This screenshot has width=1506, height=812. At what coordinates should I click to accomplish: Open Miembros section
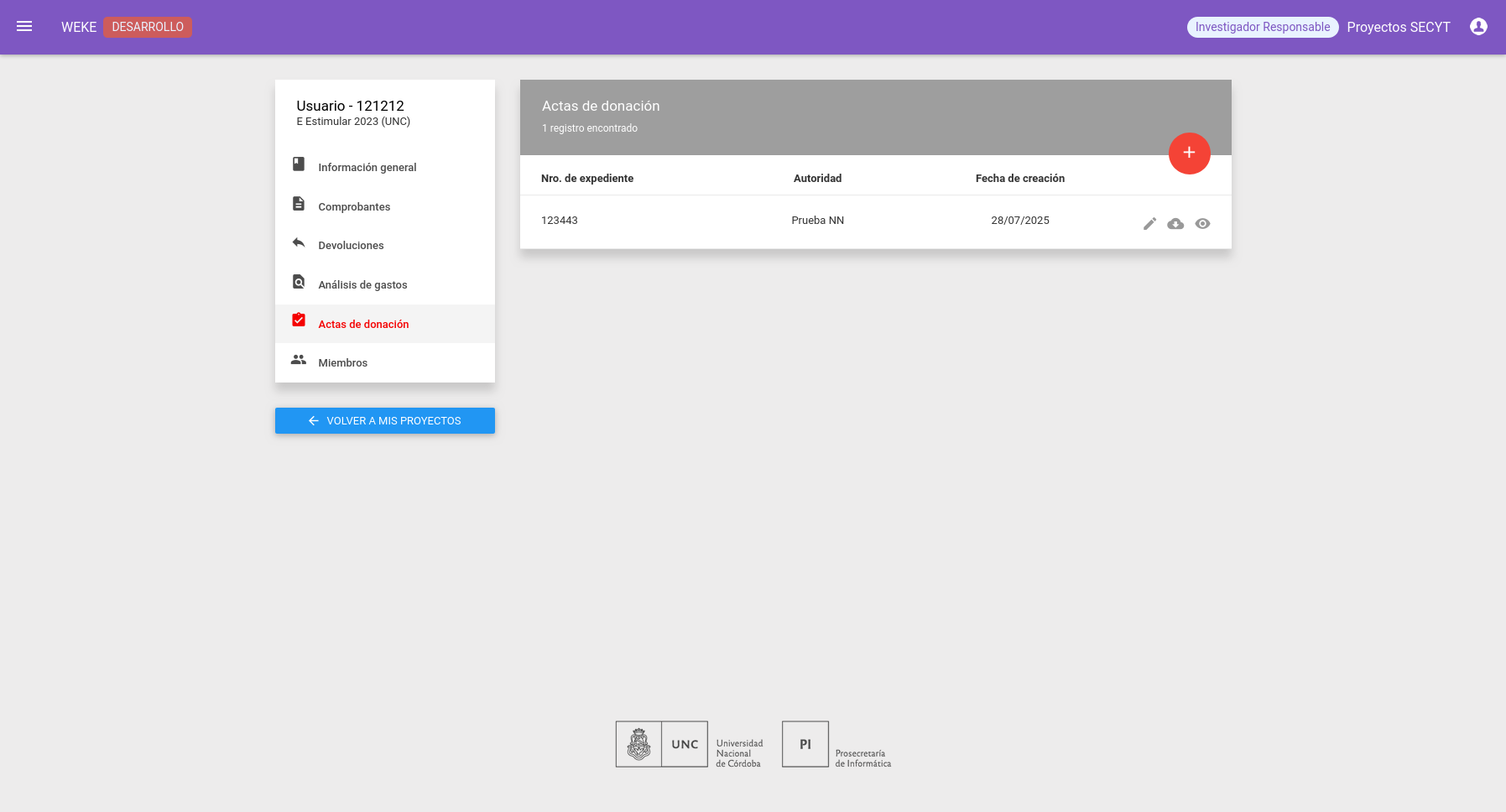pos(385,362)
